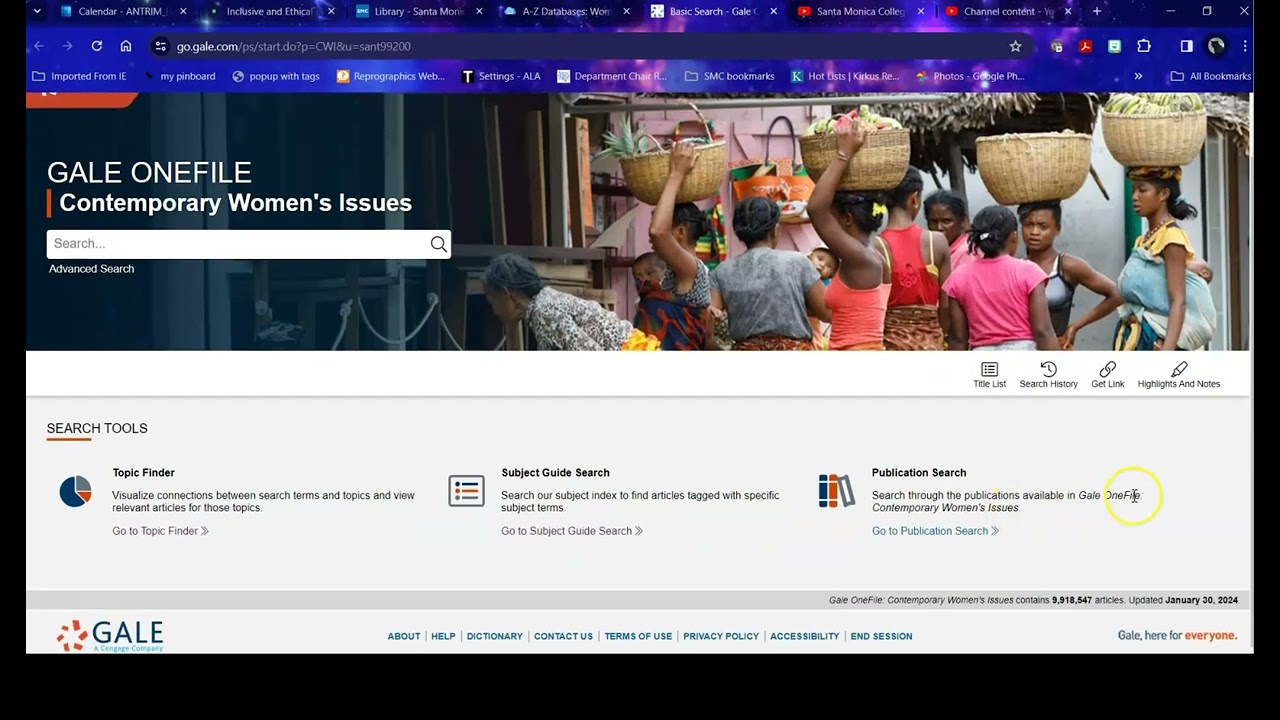
Task: View site information icon in address bar
Action: coord(160,46)
